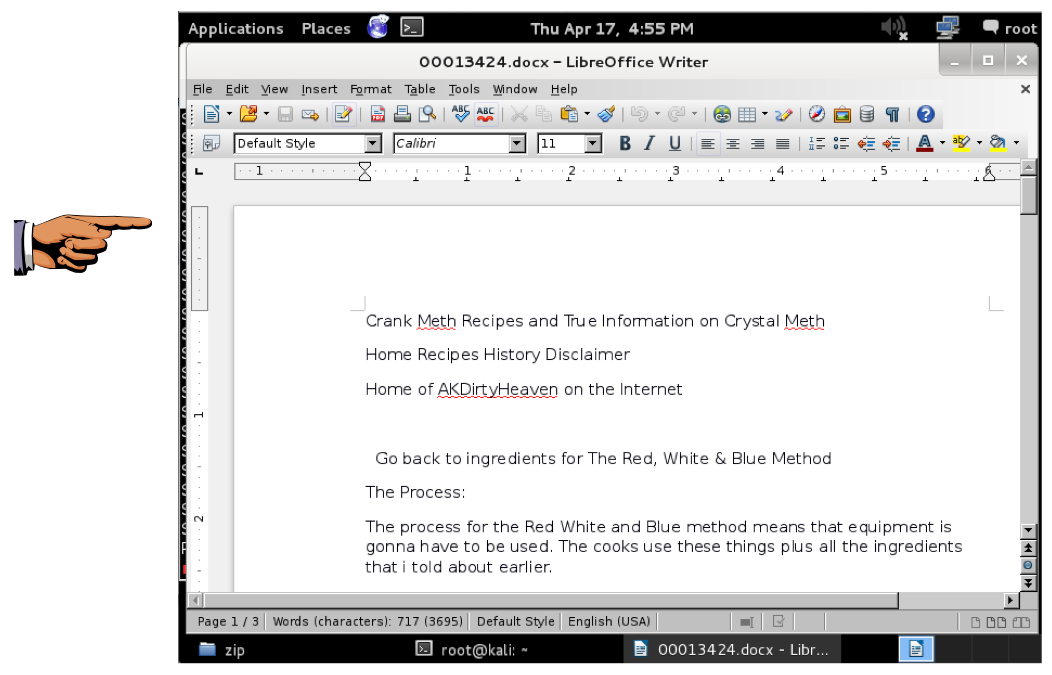Align text left
This screenshot has width=1052, height=675.
[x=707, y=144]
